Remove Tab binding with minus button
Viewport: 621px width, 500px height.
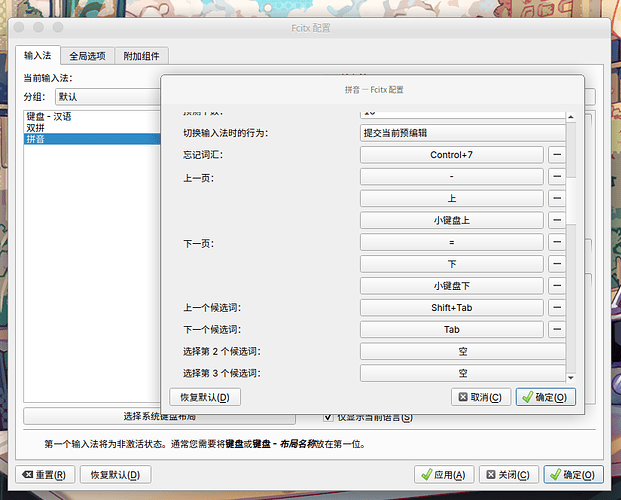pos(557,329)
